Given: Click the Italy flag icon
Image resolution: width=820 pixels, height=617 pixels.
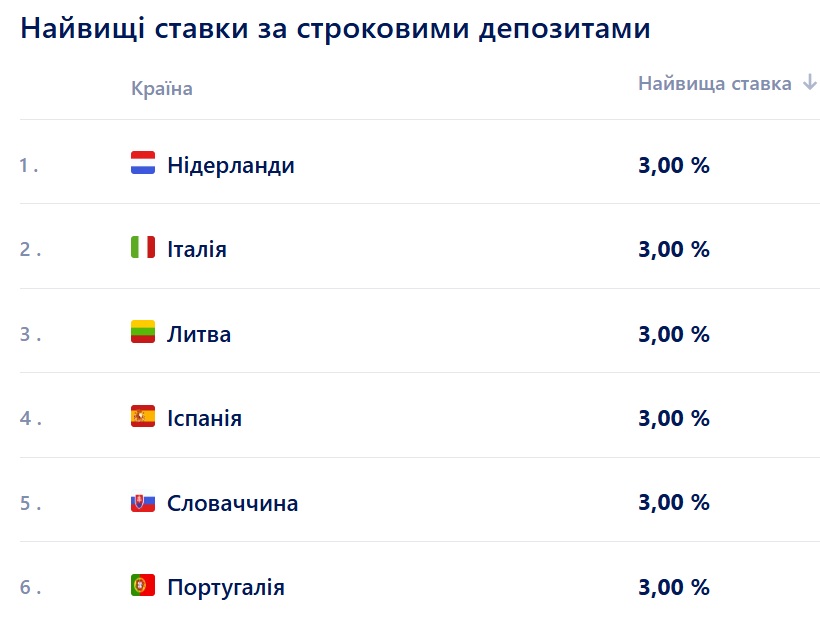Looking at the screenshot, I should 143,247.
